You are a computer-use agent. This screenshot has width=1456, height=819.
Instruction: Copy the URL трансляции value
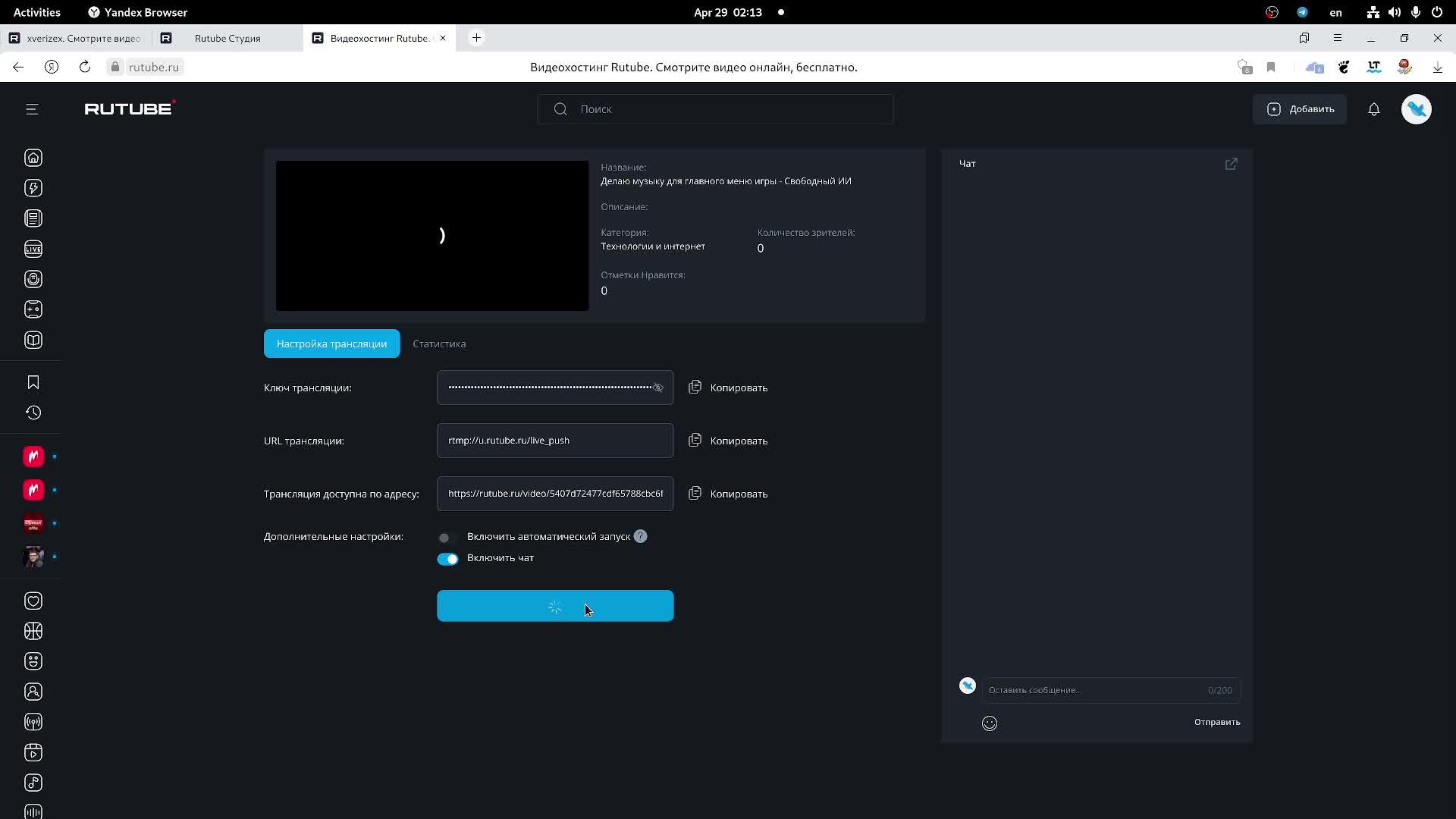coord(728,441)
